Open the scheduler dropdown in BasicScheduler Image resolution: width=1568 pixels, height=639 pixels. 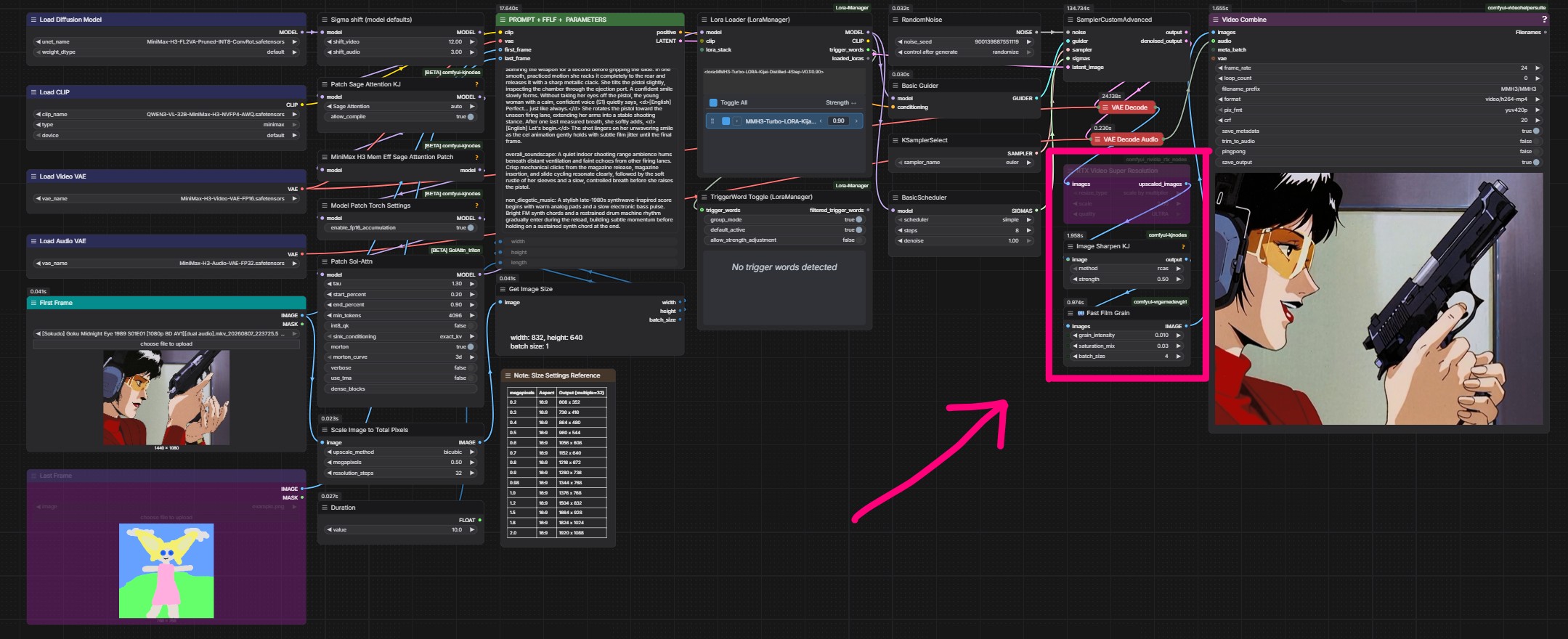coord(964,220)
